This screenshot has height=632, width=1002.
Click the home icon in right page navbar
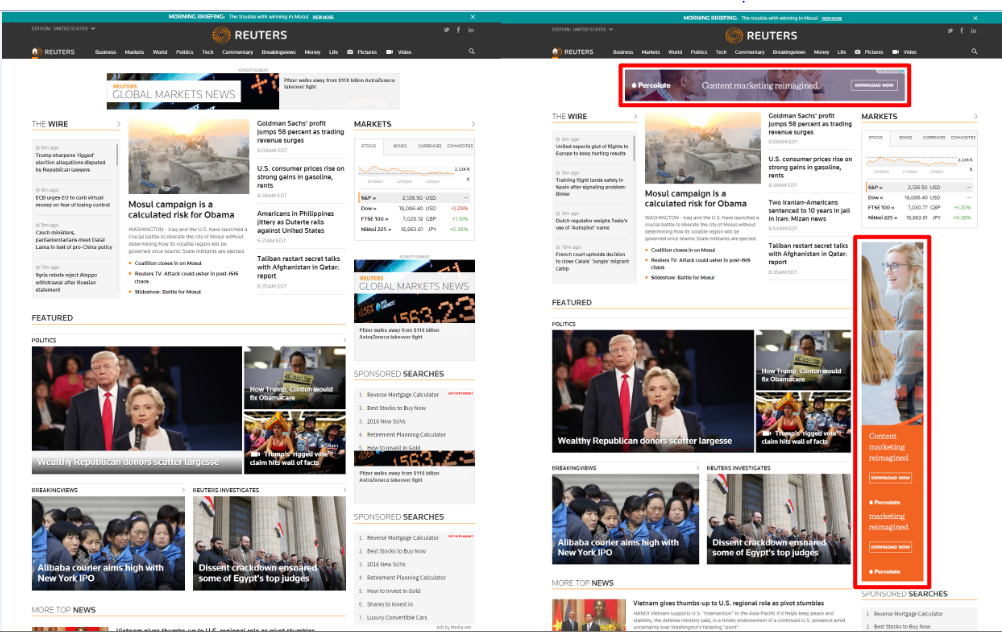[x=556, y=51]
